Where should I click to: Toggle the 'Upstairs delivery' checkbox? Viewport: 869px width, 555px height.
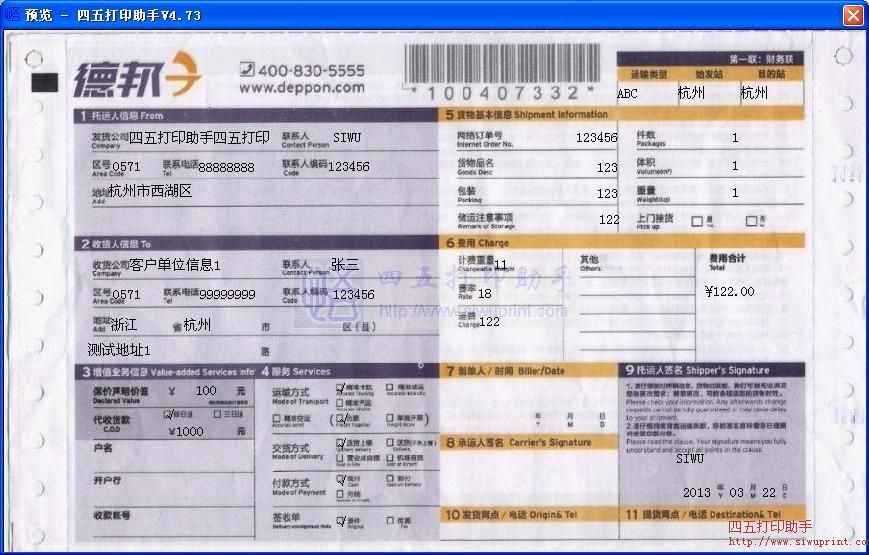[x=340, y=443]
